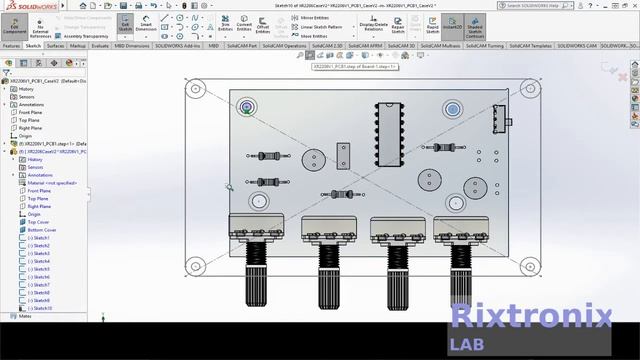The width and height of the screenshot is (640, 360).
Task: Open Linear Sketch Pattern dropdown arrow
Action: click(353, 27)
